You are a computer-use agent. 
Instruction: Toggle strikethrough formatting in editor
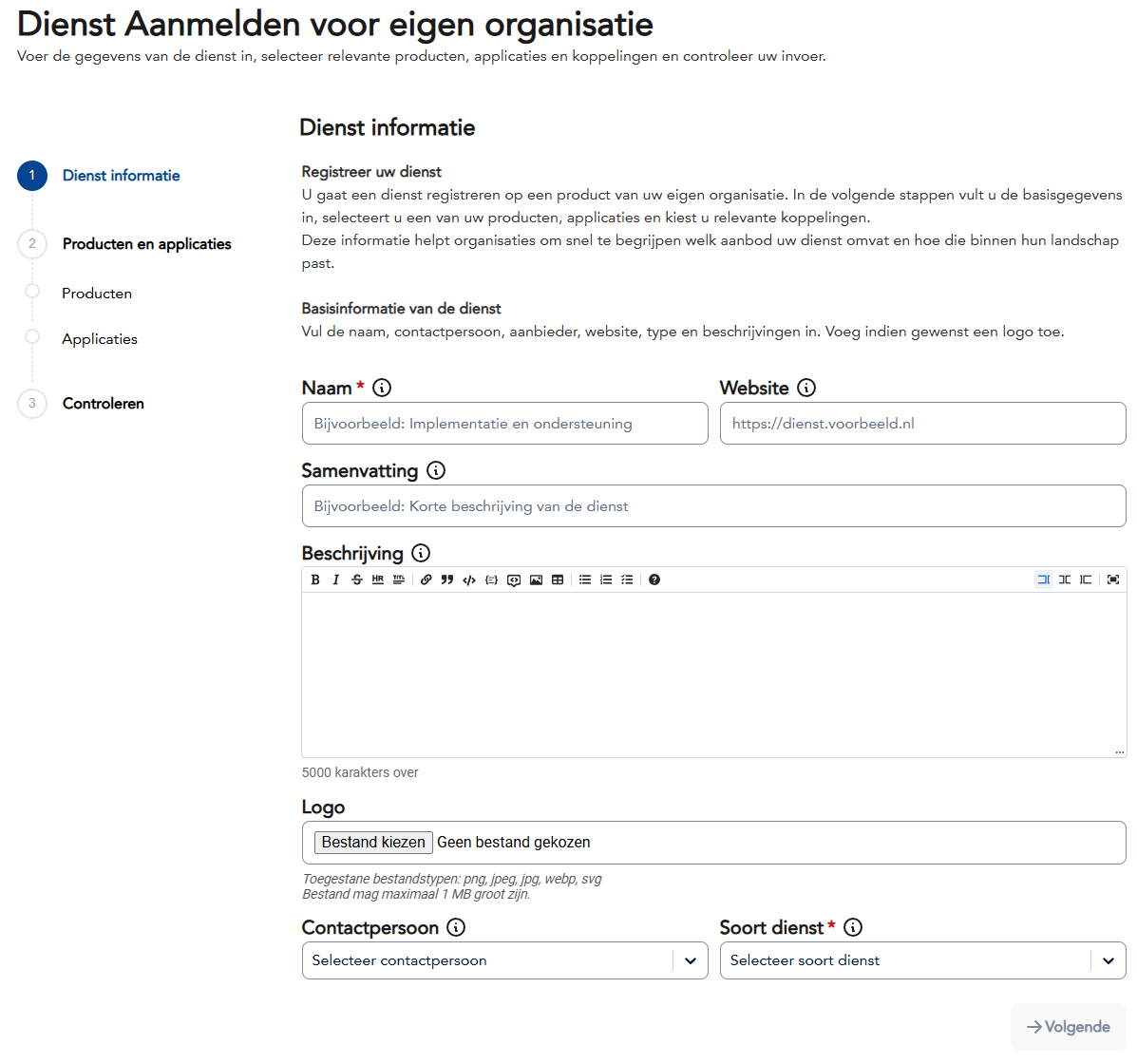357,579
